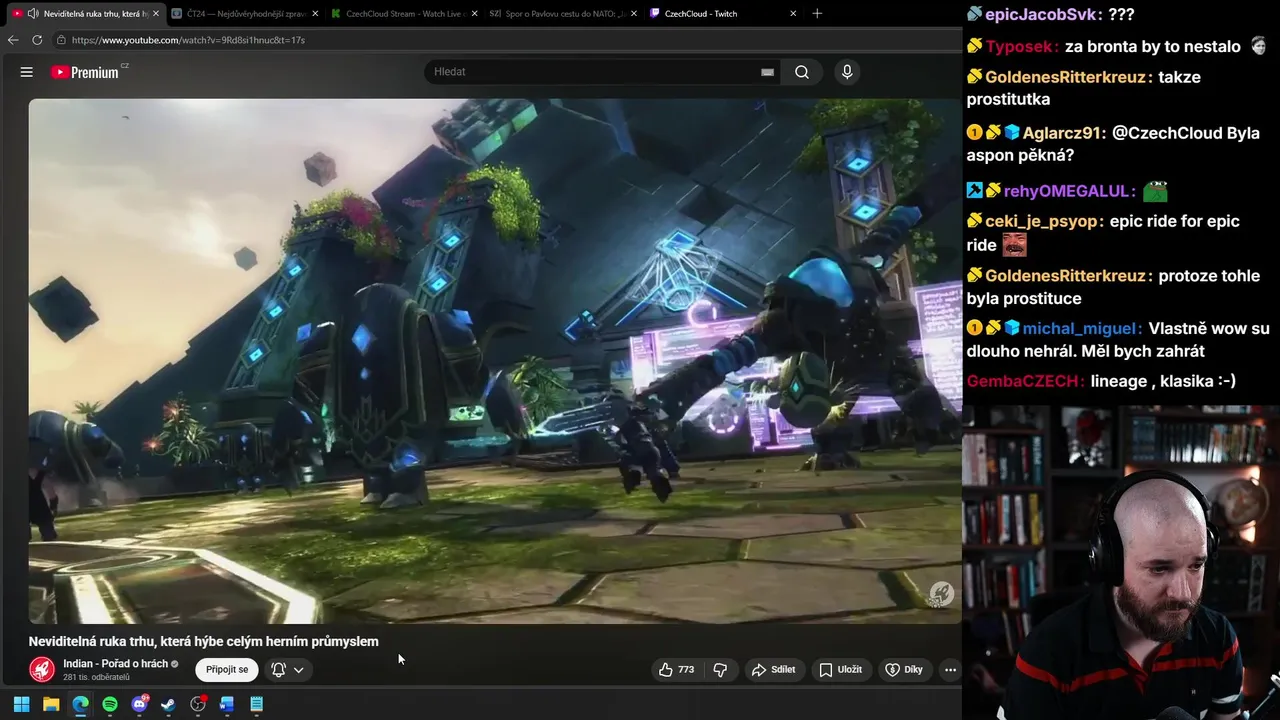Open the on-screen keyboard in search box
Image resolution: width=1280 pixels, height=720 pixels.
[x=767, y=72]
